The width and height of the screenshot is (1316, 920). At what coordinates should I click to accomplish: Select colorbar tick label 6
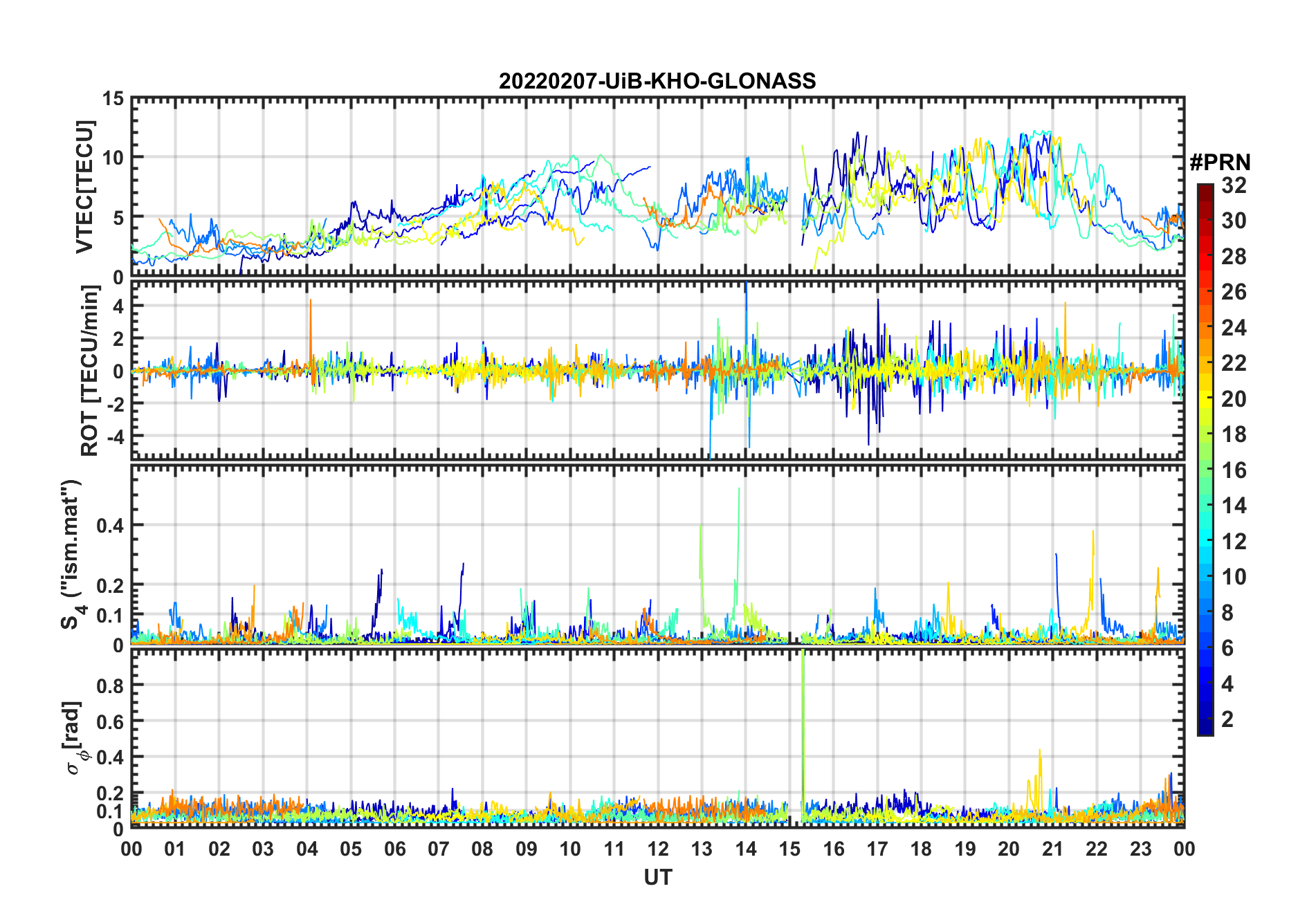(x=1228, y=648)
